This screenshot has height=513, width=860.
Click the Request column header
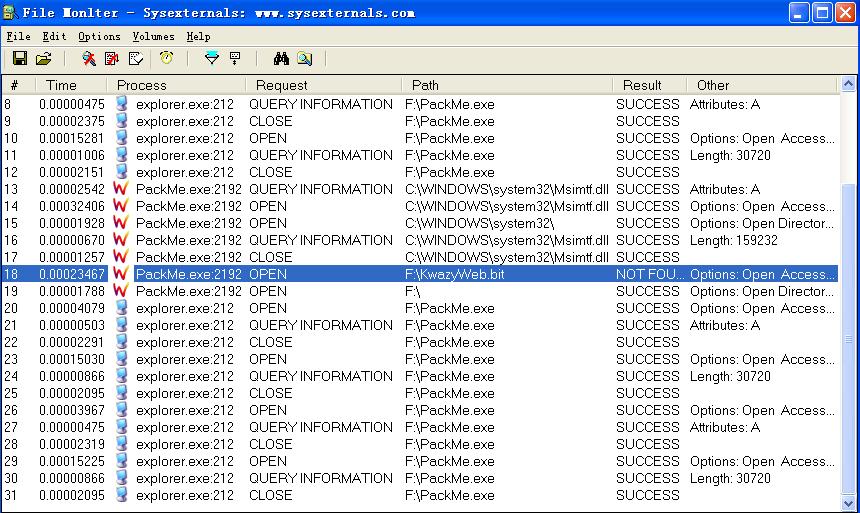tap(324, 85)
